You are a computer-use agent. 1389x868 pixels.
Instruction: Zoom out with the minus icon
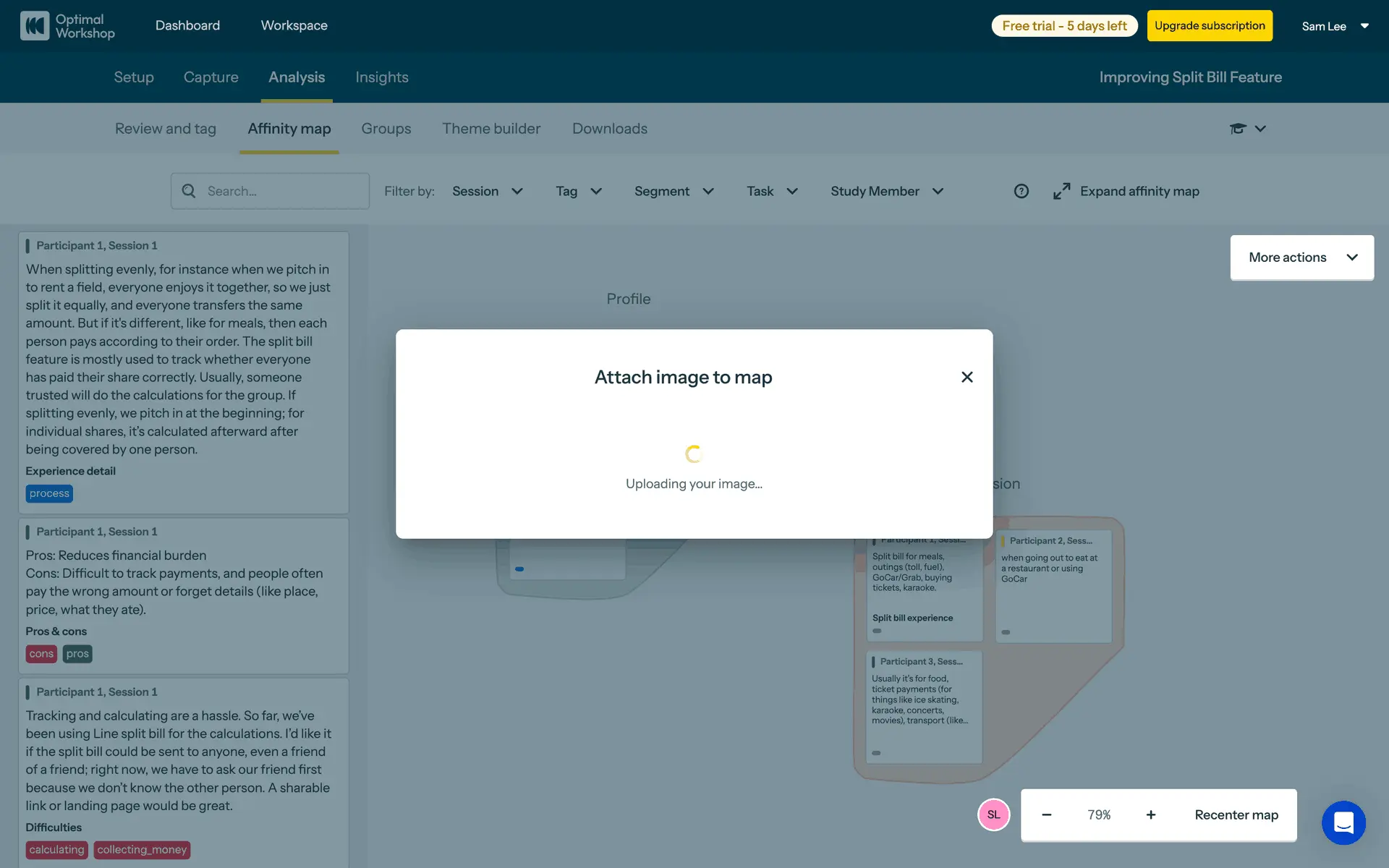coord(1046,815)
